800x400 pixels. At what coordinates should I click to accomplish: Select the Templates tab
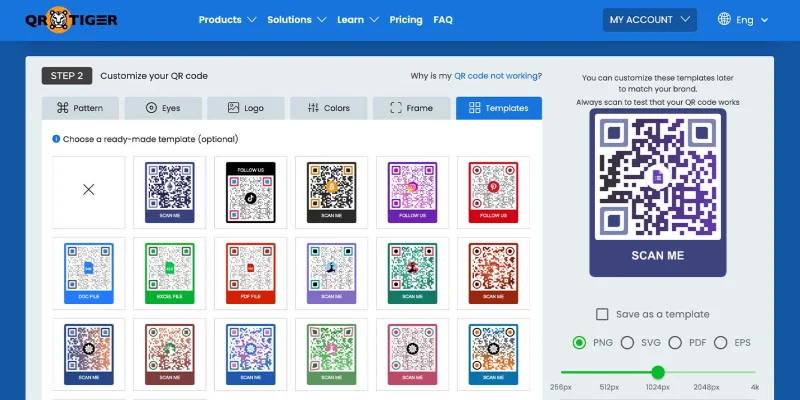(499, 108)
